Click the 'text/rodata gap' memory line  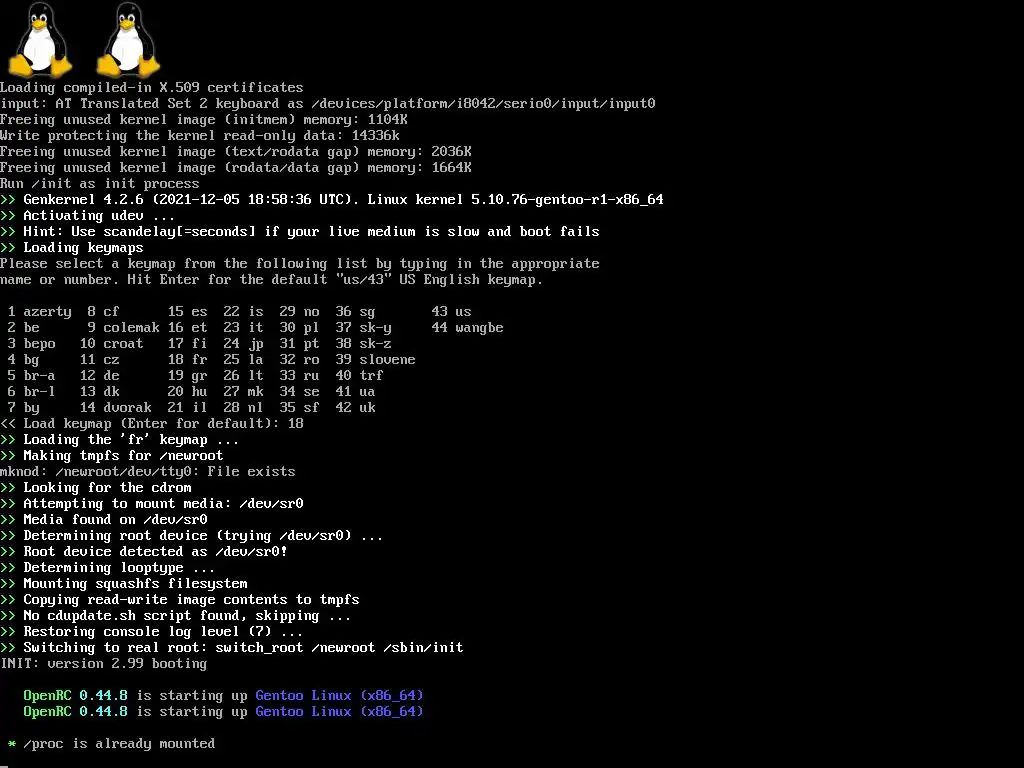[x=236, y=152]
